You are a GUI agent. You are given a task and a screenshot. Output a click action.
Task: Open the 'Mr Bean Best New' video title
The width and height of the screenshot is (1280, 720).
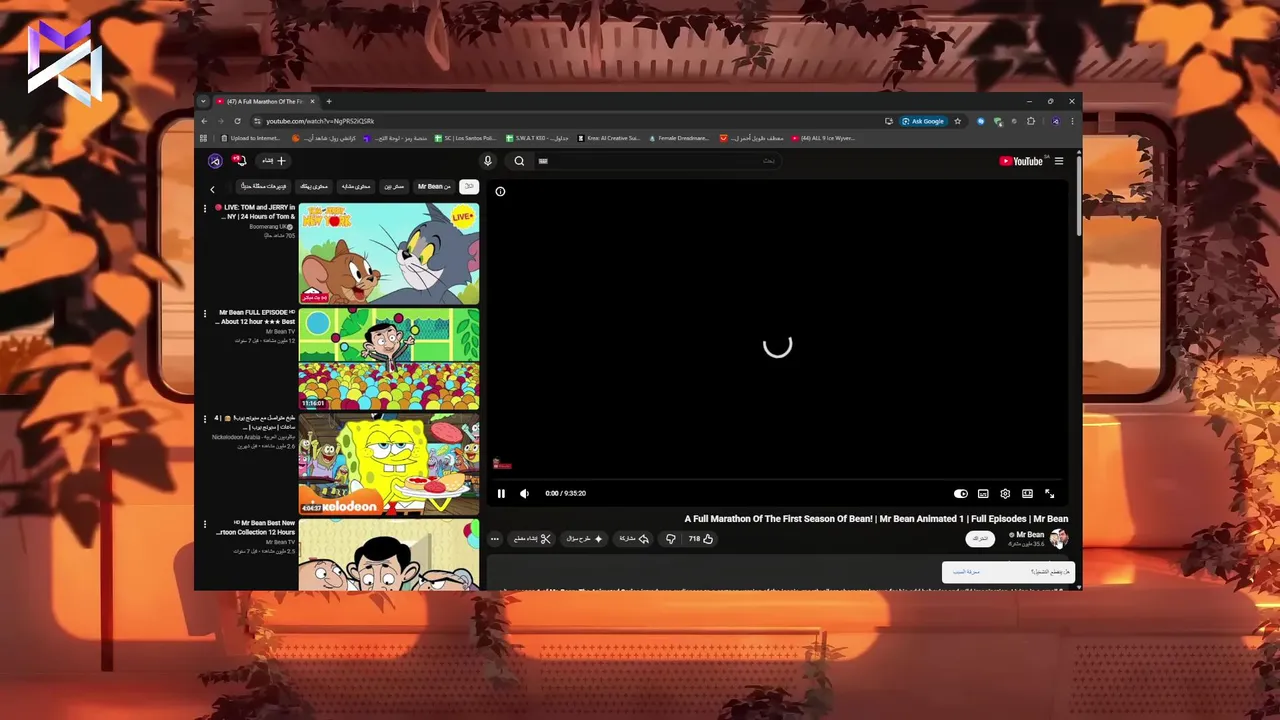click(256, 527)
